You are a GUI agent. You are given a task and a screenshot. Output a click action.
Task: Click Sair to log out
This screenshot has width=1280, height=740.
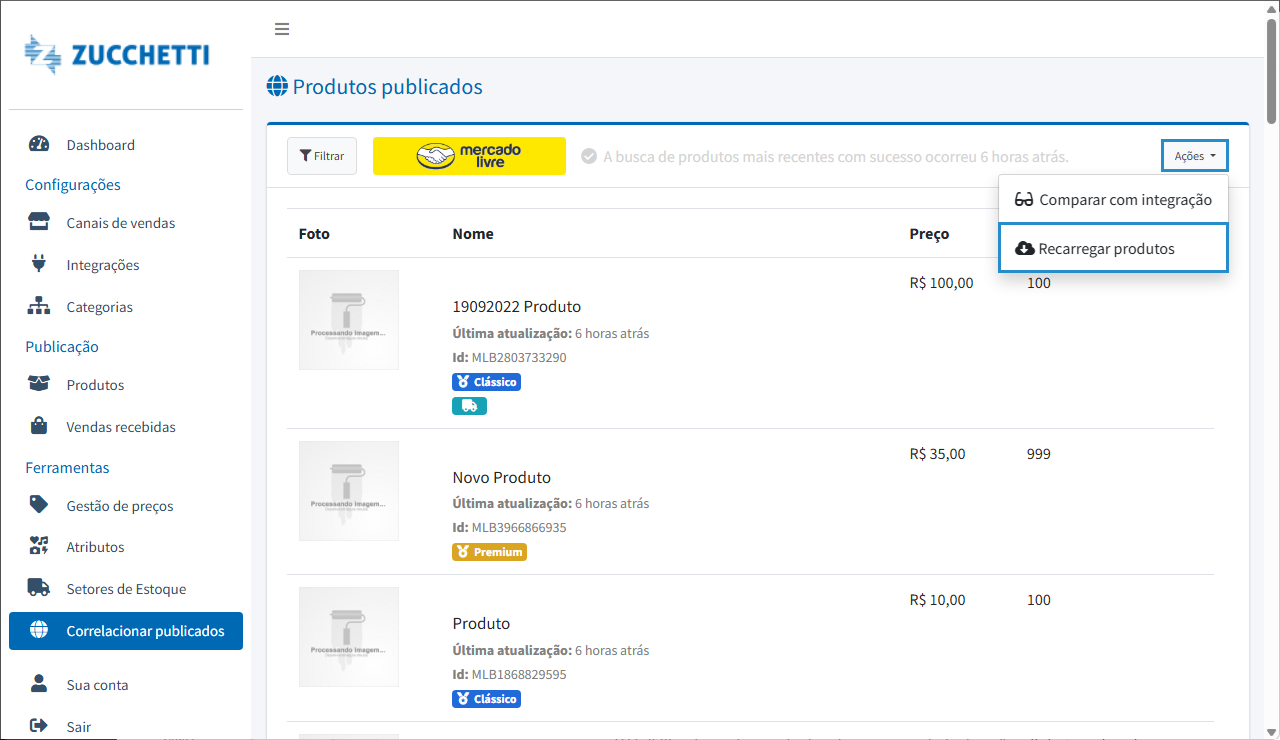(79, 726)
